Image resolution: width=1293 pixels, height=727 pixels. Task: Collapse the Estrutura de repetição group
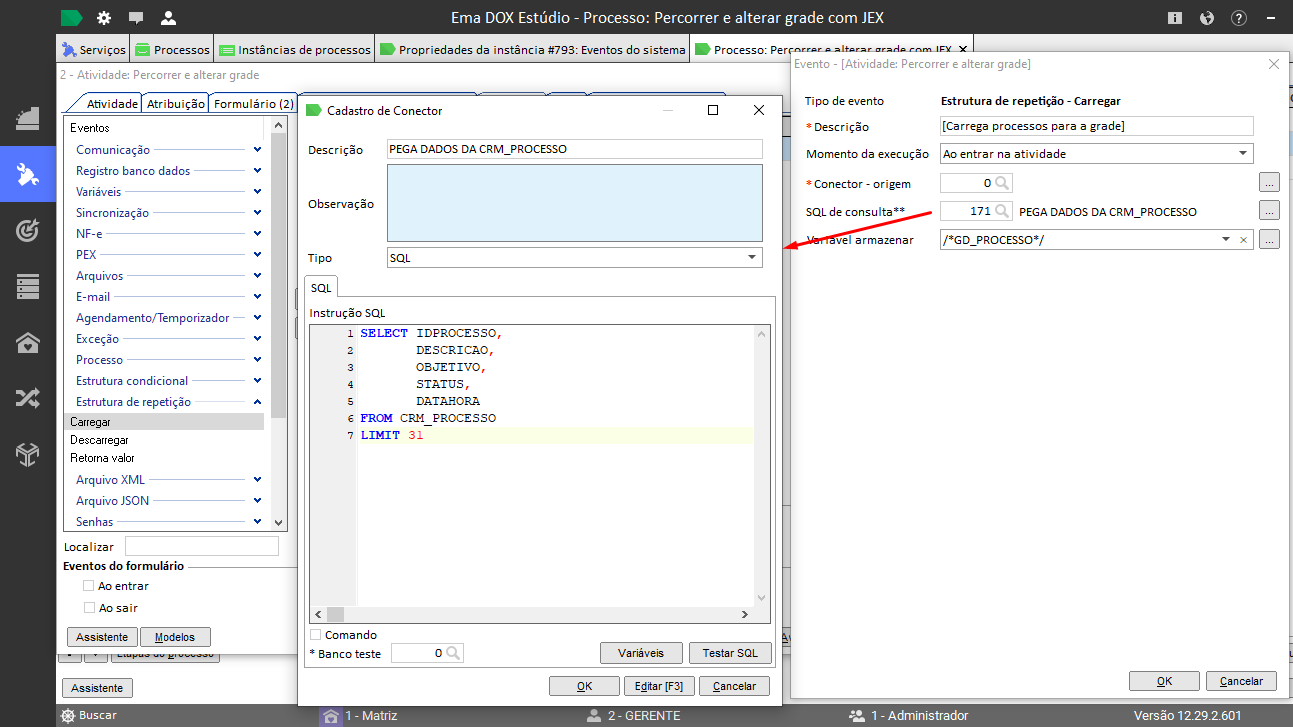click(x=257, y=401)
